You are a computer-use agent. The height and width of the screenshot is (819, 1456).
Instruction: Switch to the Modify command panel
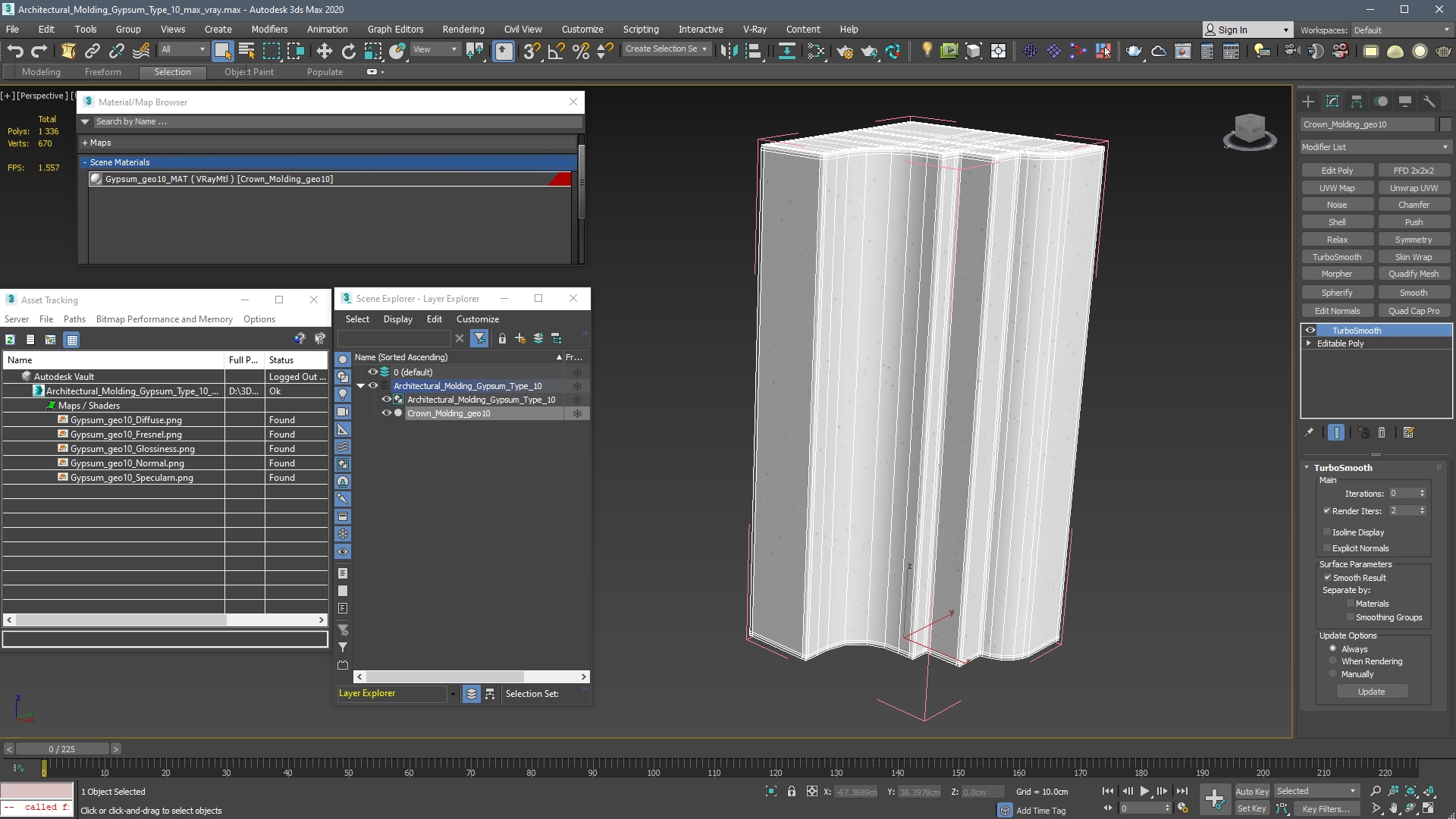(1332, 102)
